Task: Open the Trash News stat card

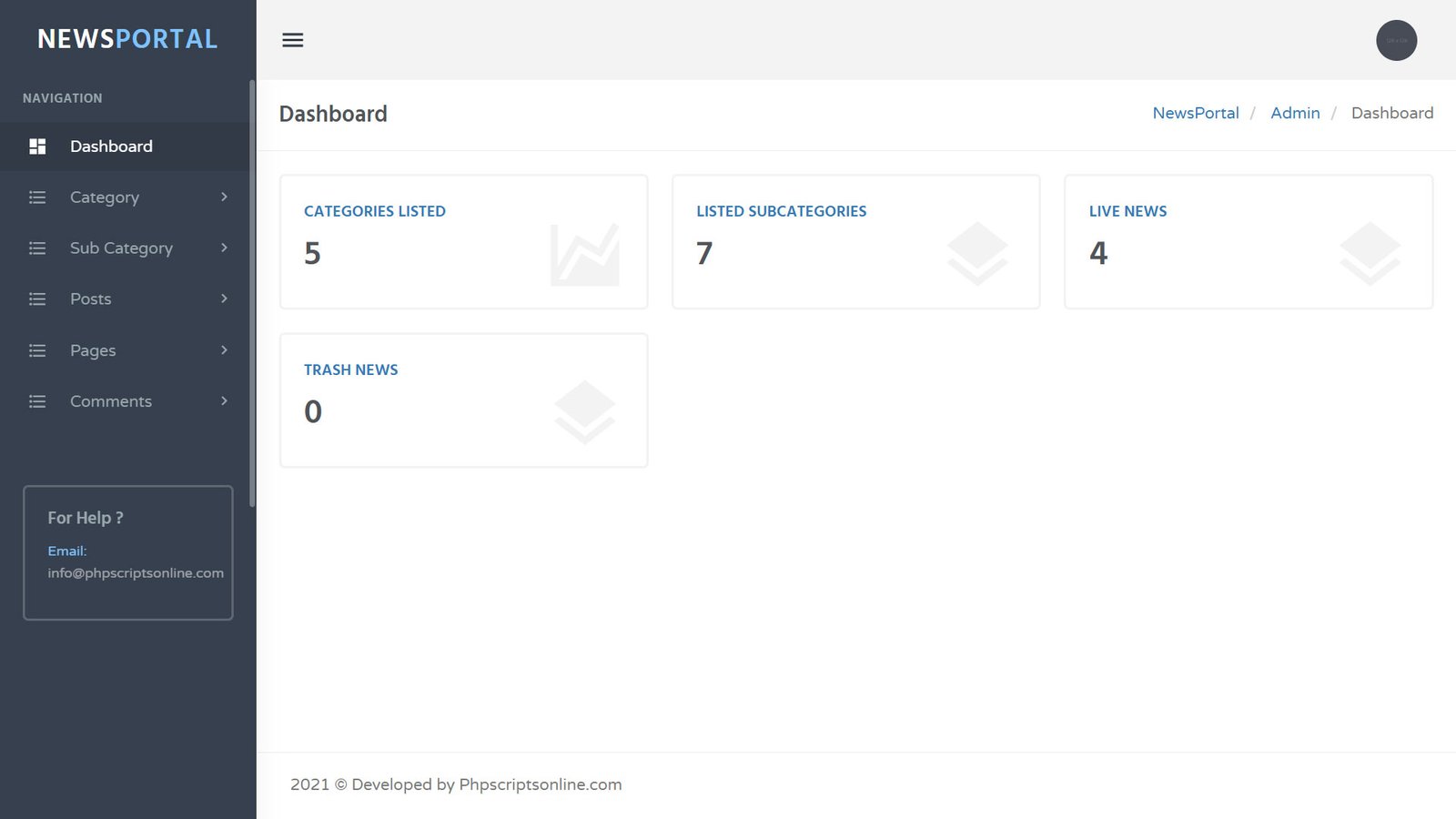Action: [x=463, y=400]
